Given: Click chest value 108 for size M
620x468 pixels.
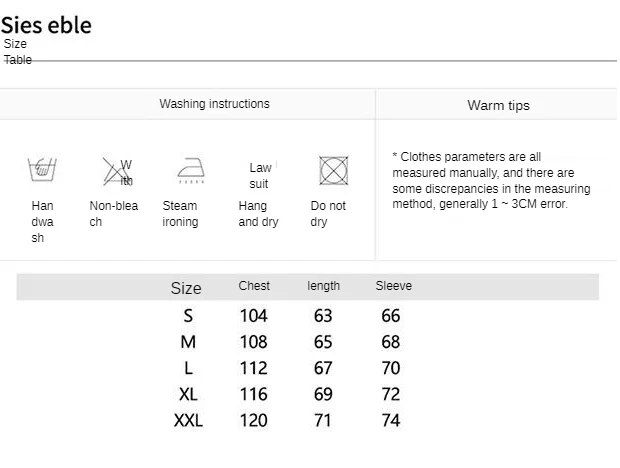Looking at the screenshot, I should [253, 342].
